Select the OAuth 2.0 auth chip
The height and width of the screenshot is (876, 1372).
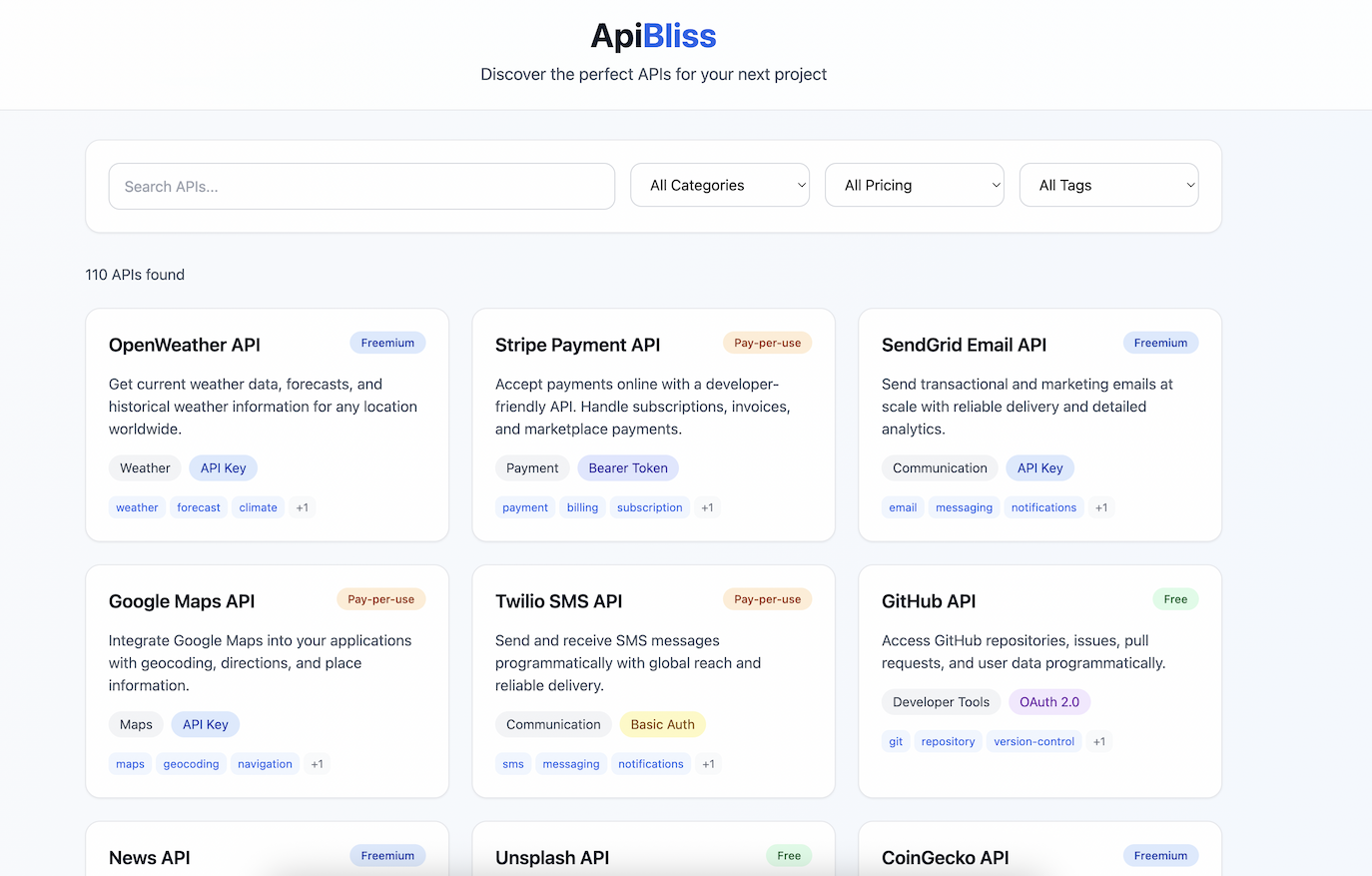(1048, 702)
